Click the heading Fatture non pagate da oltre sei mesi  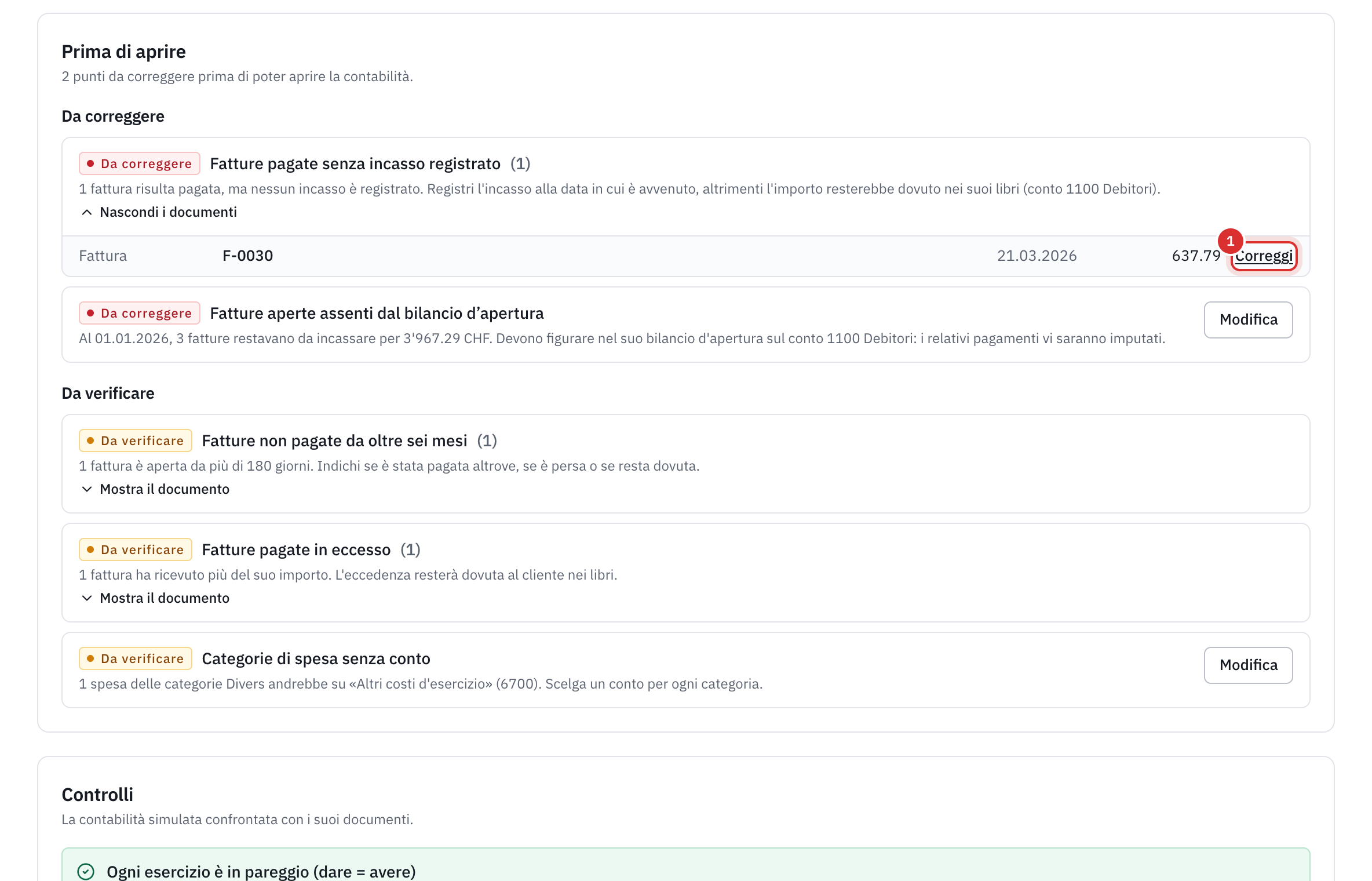334,441
